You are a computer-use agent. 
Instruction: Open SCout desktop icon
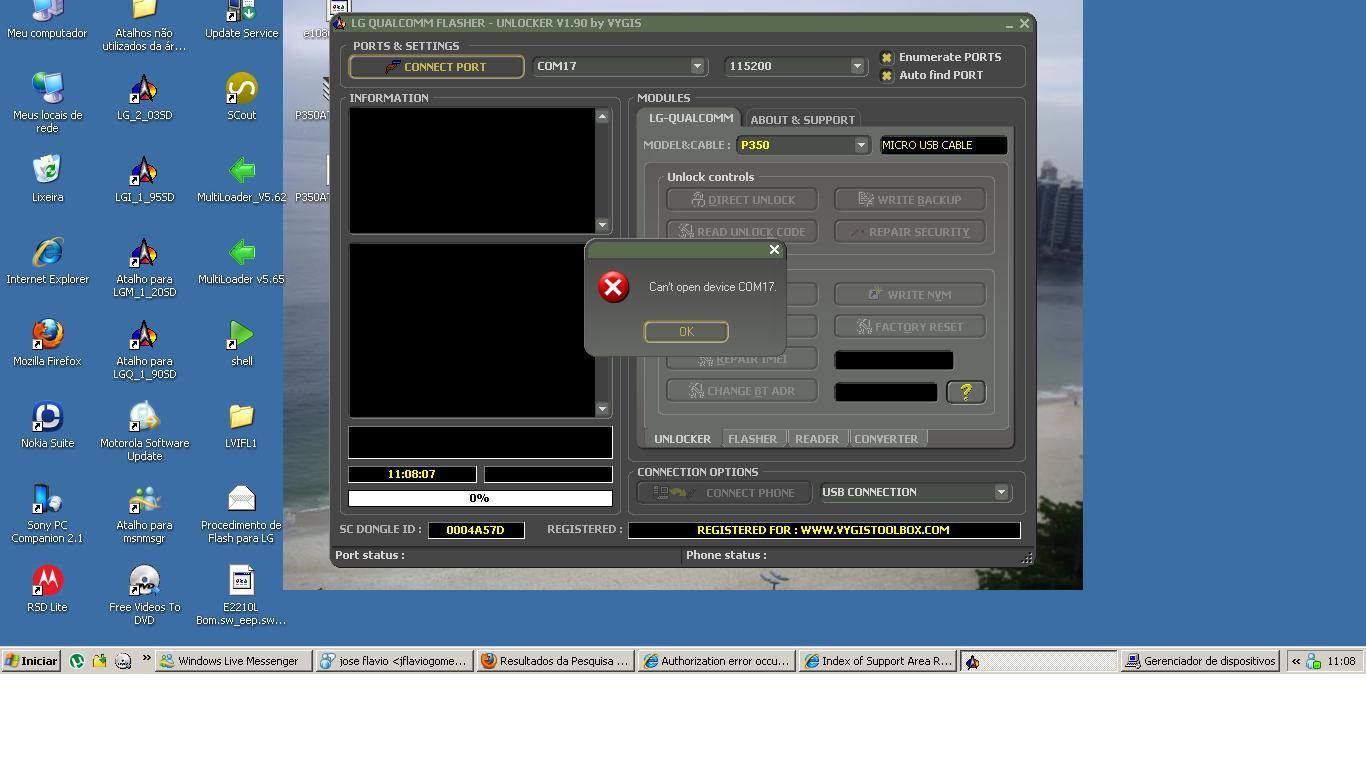tap(241, 96)
